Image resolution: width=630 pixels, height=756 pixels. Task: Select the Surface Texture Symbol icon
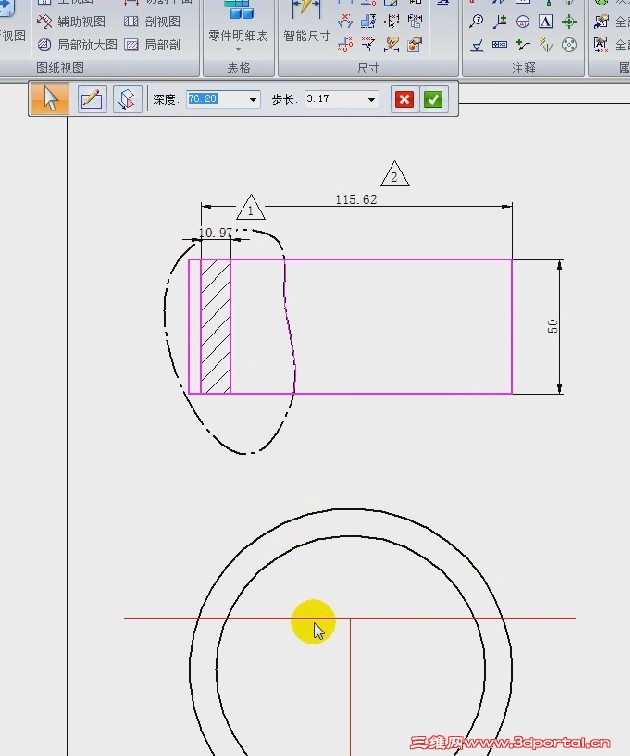(x=476, y=45)
